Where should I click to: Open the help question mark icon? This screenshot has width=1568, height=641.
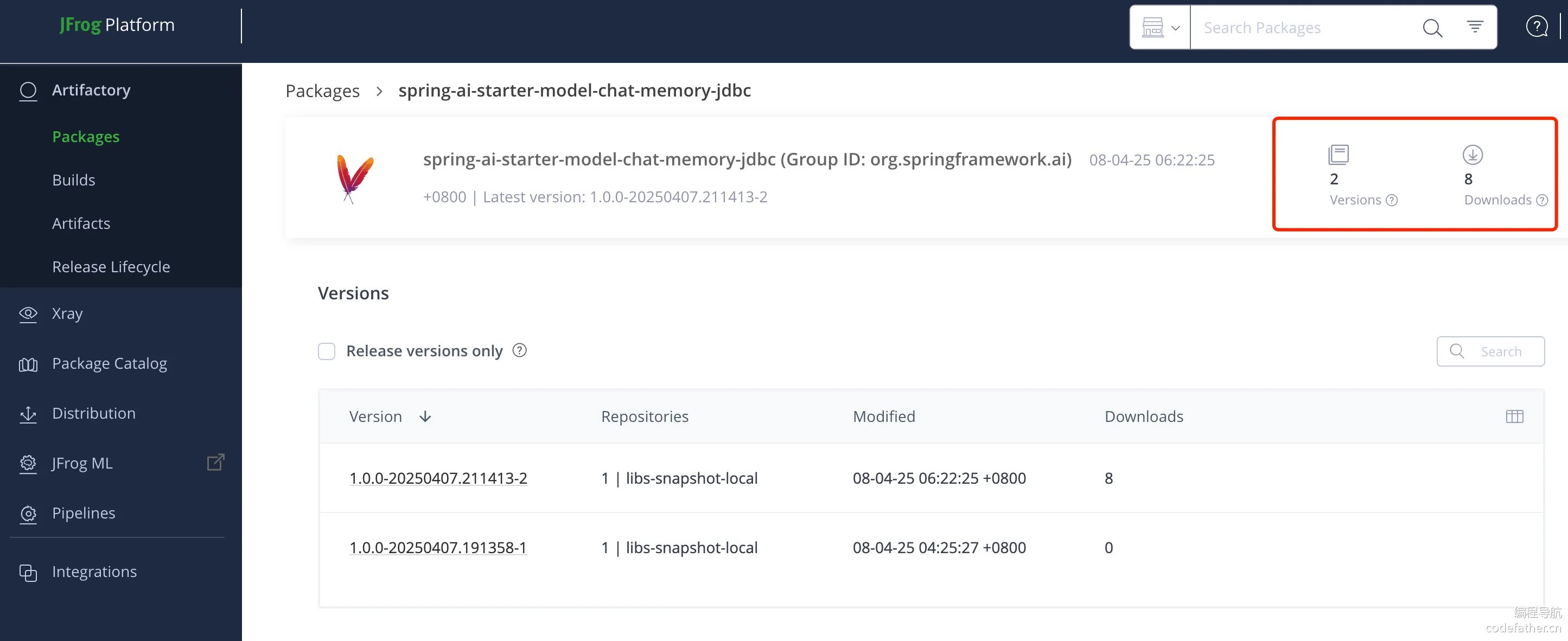click(1537, 27)
